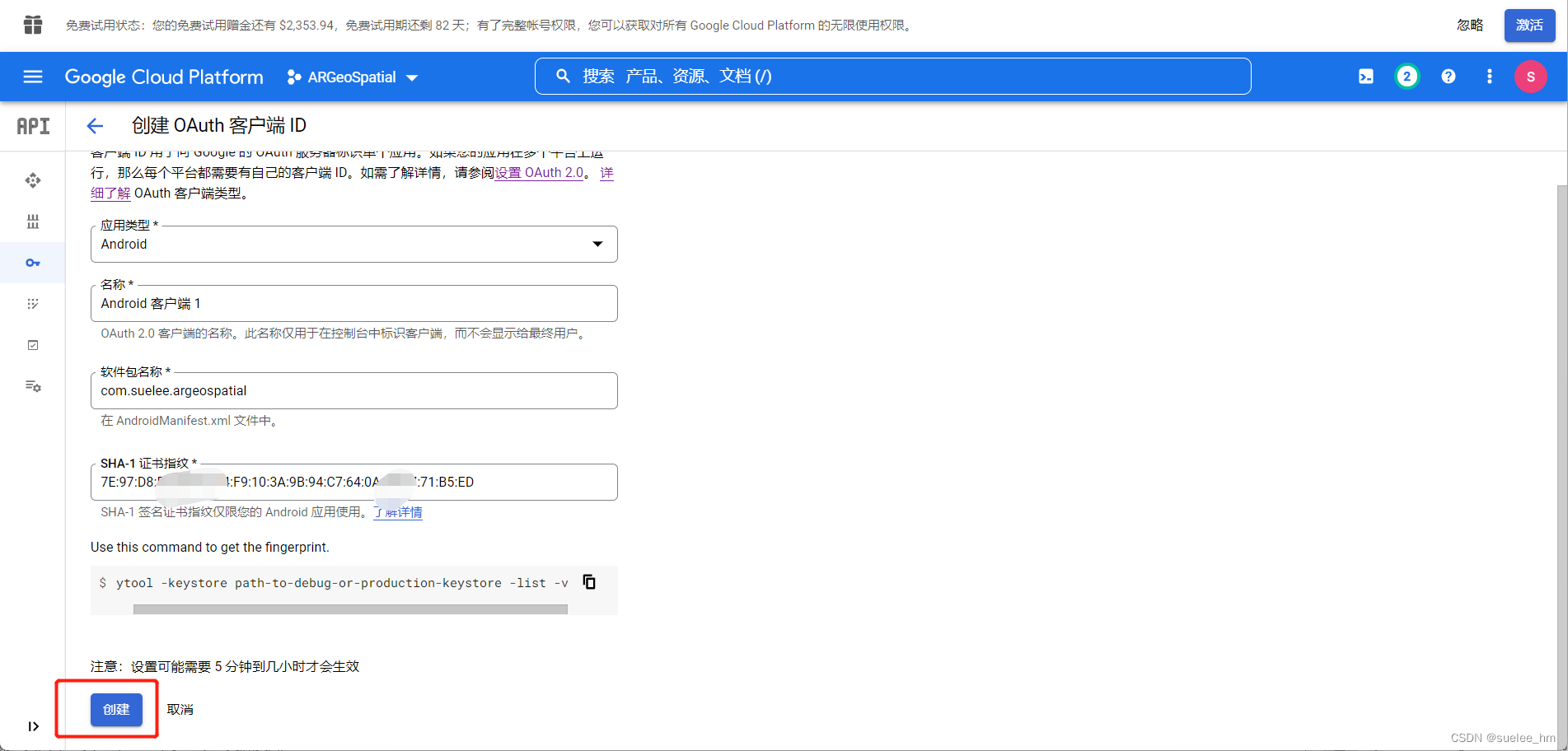Click the free trial status banner text

[490, 26]
